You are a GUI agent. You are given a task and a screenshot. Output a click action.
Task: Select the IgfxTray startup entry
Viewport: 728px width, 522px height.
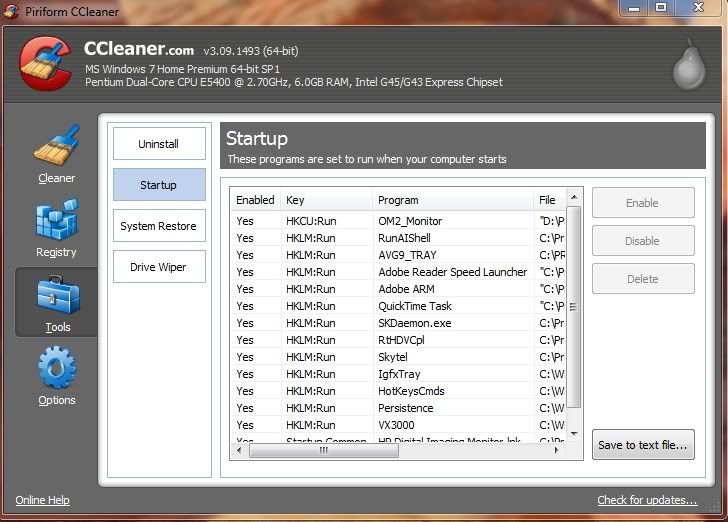point(398,374)
